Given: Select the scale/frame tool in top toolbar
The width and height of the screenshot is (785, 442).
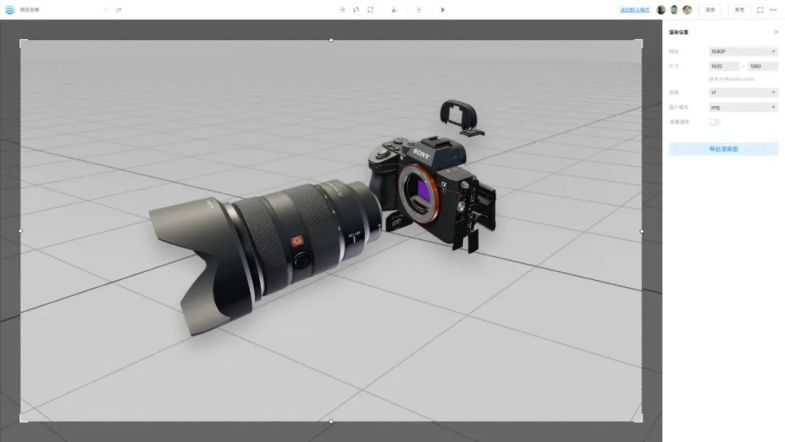Looking at the screenshot, I should click(x=370, y=10).
